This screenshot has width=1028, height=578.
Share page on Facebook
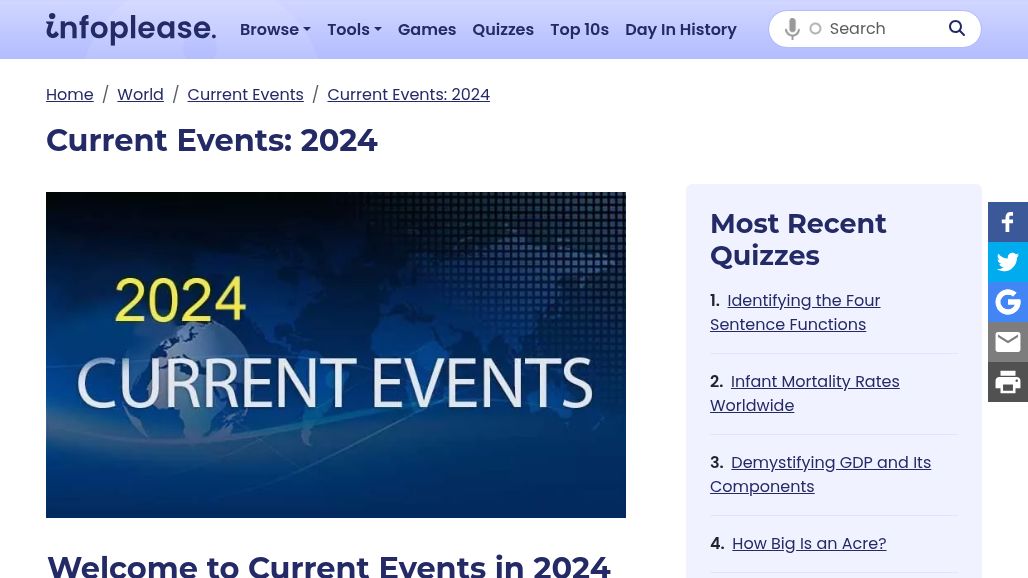1007,222
